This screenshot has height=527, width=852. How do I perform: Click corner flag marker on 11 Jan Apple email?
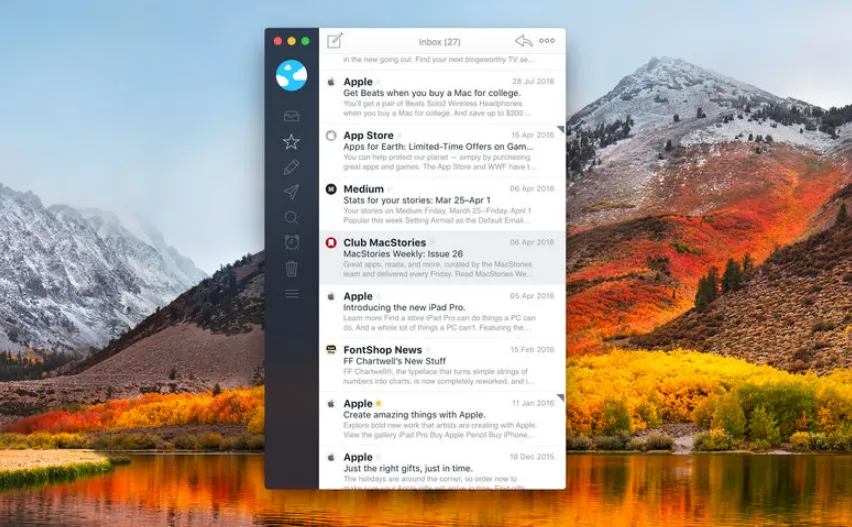click(561, 398)
